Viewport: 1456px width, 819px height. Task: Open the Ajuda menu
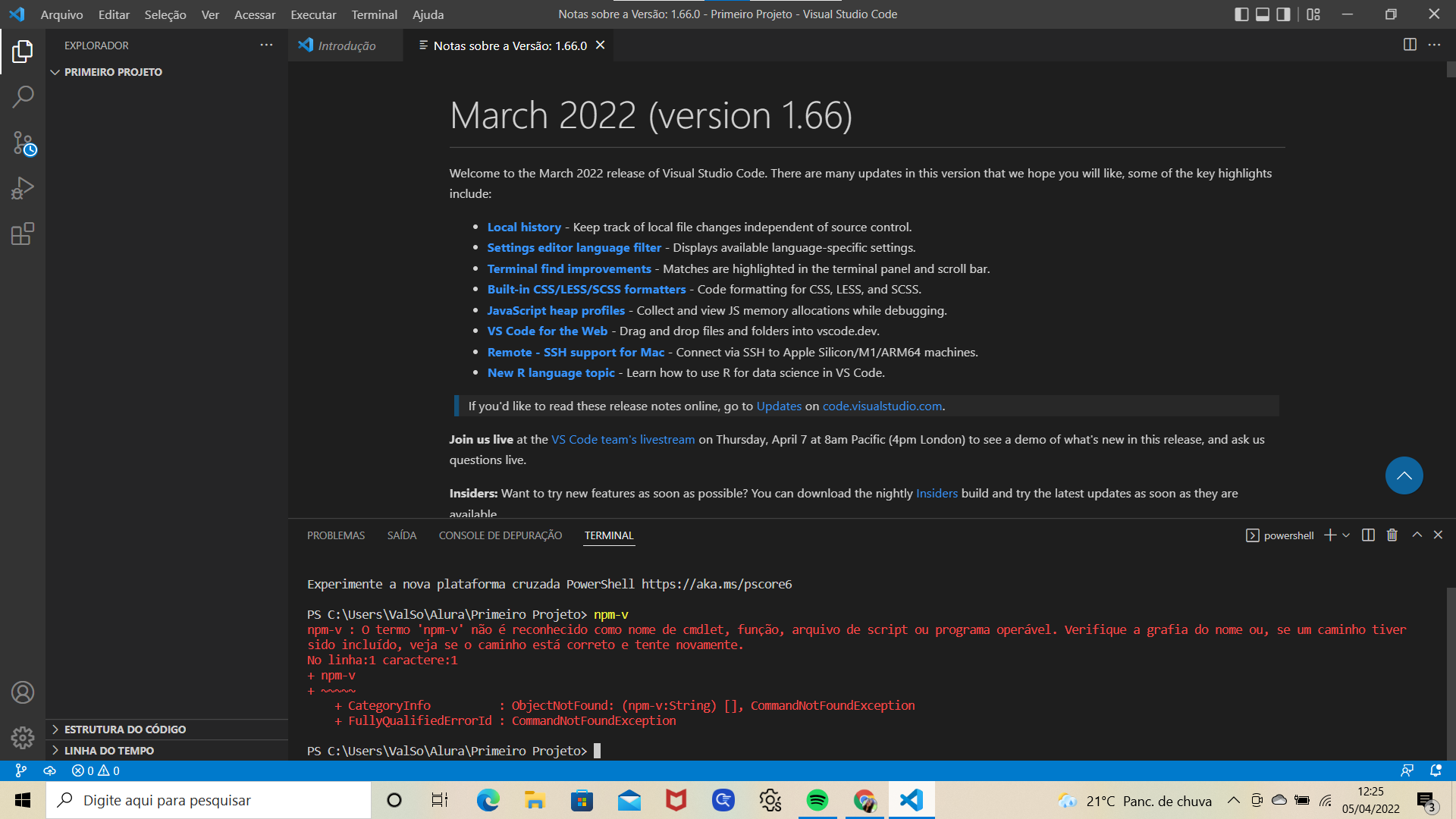coord(428,14)
